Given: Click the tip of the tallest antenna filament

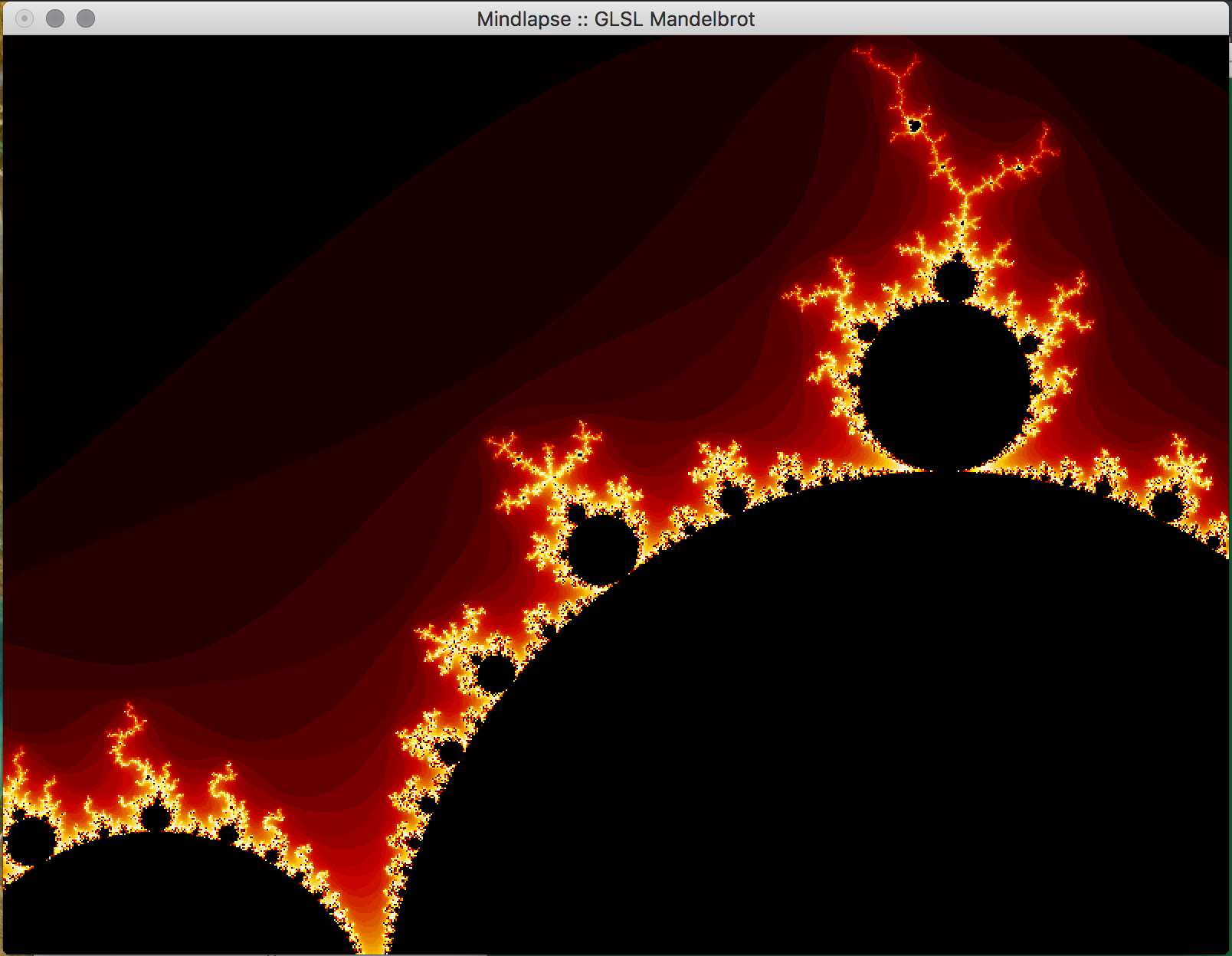Looking at the screenshot, I should (x=857, y=51).
